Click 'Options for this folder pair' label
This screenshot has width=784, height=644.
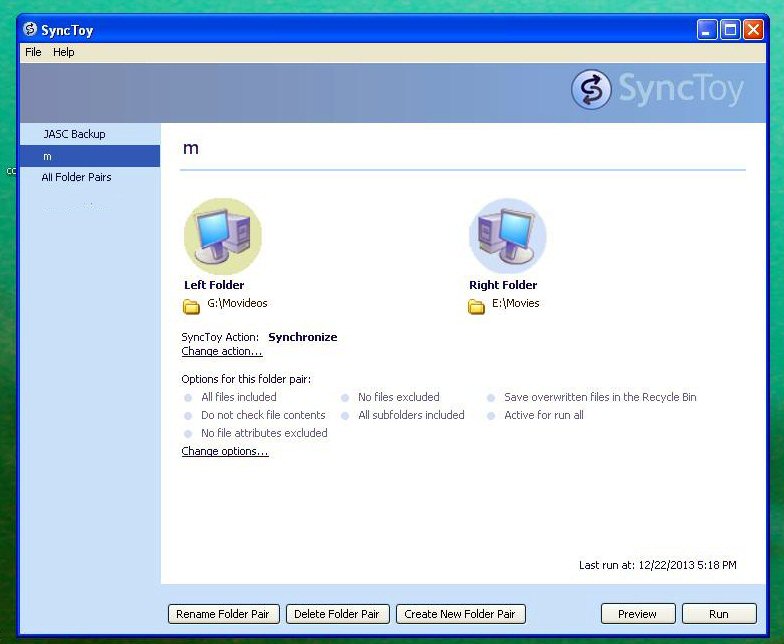point(246,379)
